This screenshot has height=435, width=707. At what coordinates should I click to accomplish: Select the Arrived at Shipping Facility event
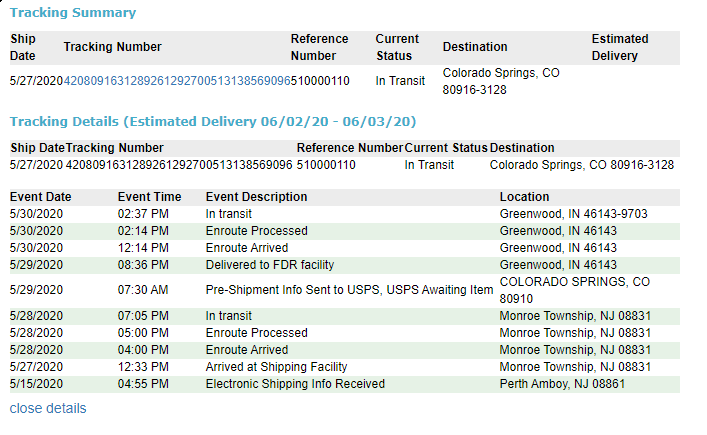tap(276, 367)
